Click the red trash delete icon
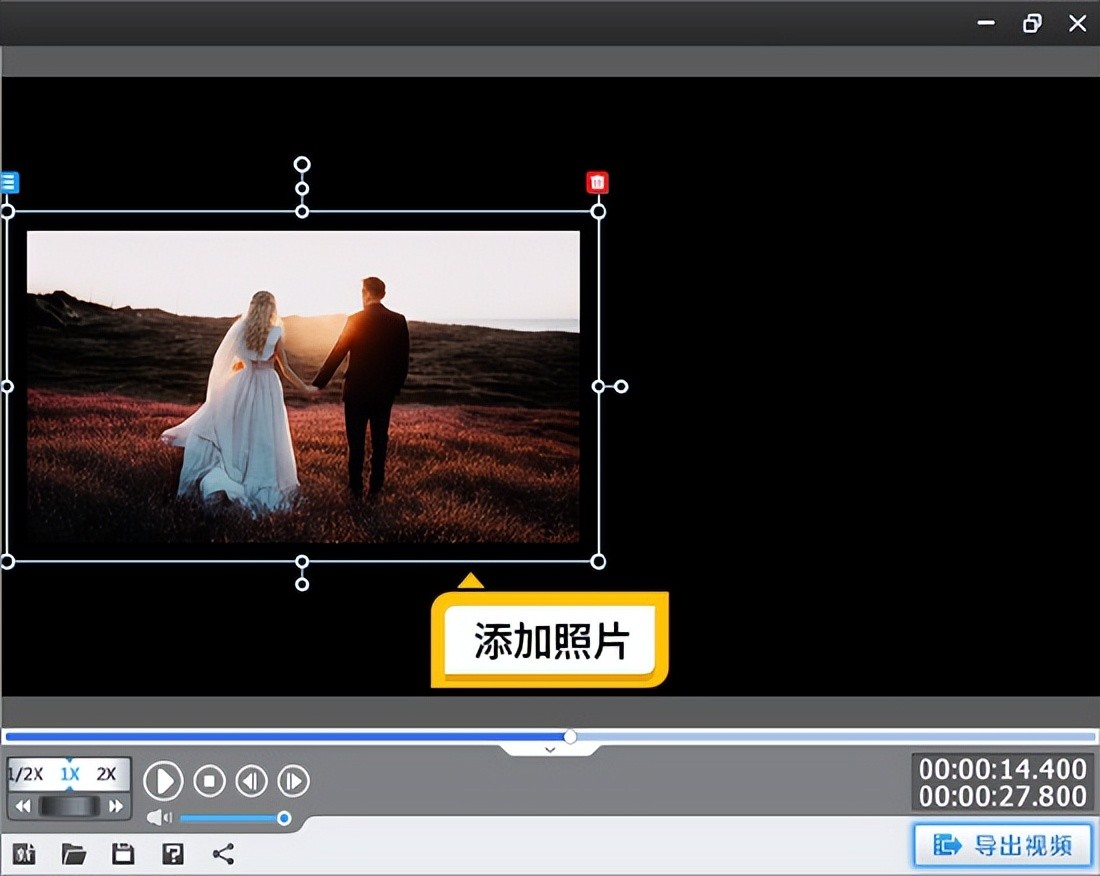The height and width of the screenshot is (876, 1100). coord(597,182)
